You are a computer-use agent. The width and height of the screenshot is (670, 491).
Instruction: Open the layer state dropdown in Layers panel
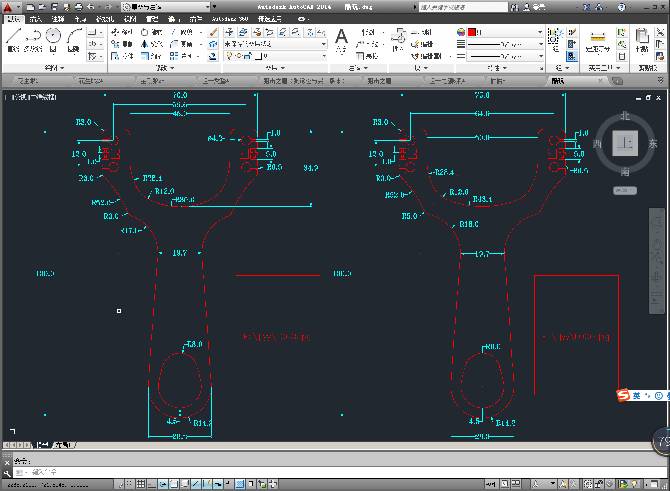[276, 44]
